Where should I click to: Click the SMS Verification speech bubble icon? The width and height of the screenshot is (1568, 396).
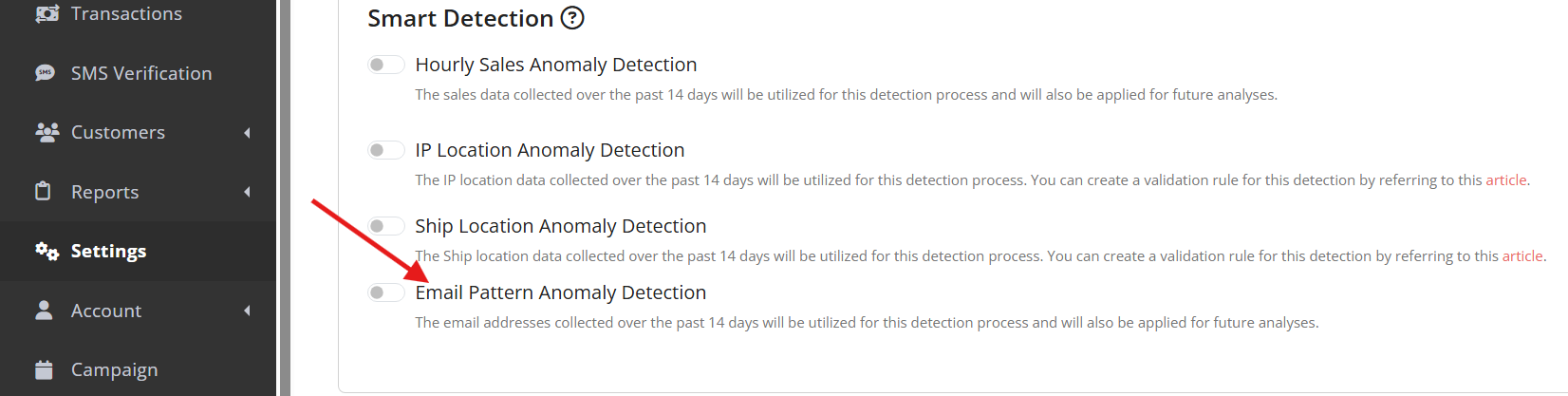pos(45,73)
